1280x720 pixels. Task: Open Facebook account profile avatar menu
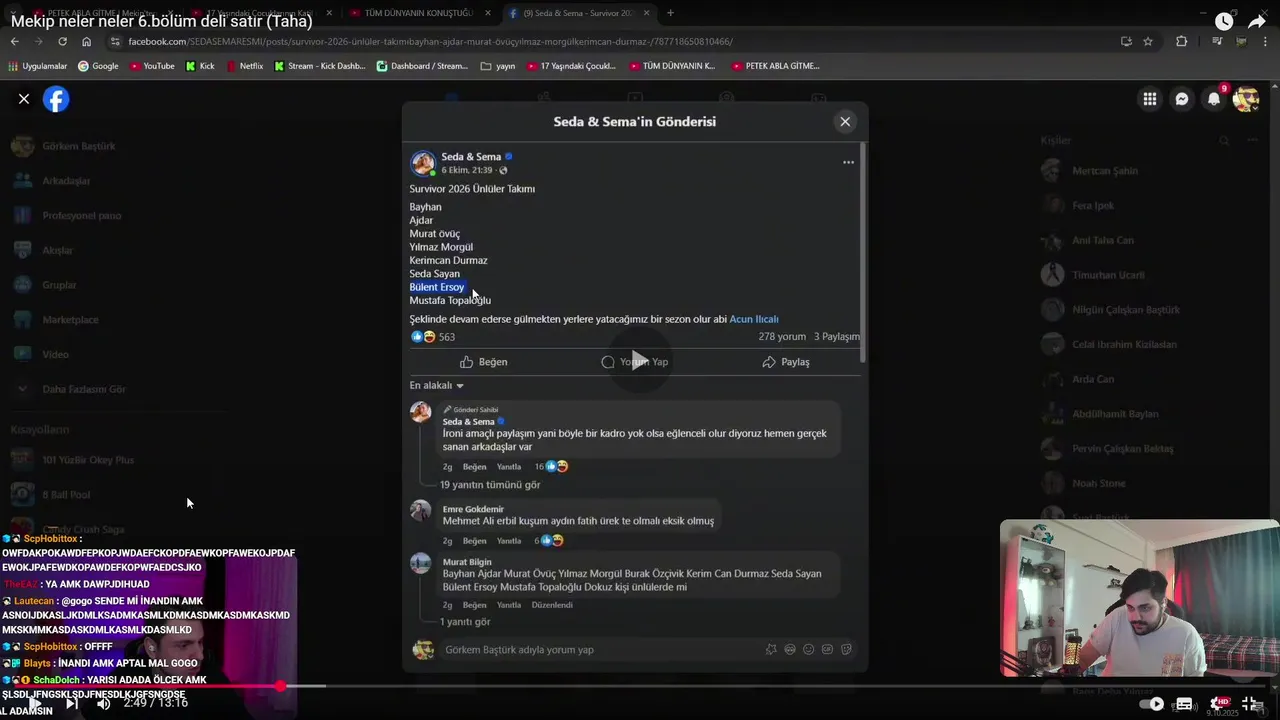point(1246,99)
